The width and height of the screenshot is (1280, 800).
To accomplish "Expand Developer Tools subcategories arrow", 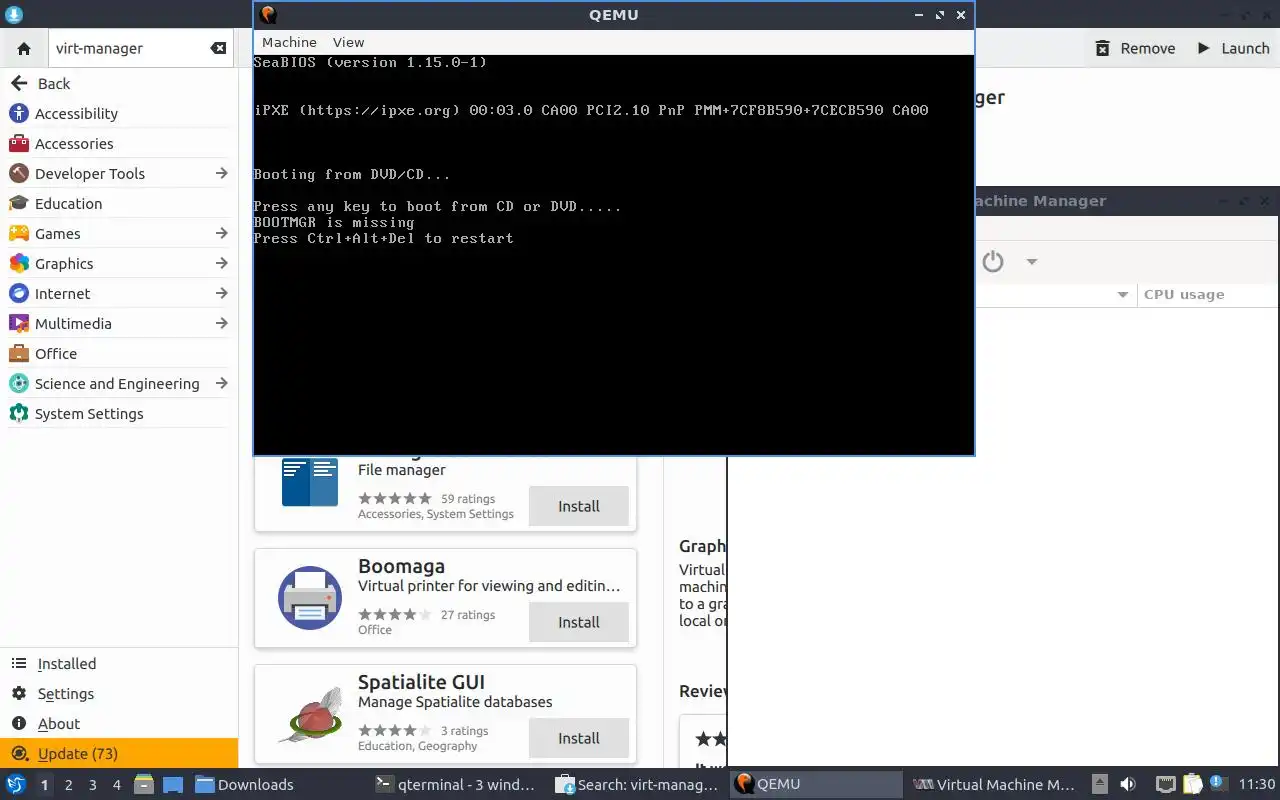I will point(221,173).
